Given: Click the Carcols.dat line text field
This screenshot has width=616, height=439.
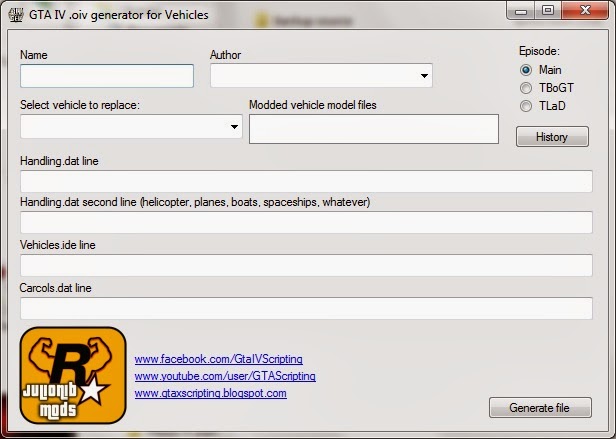Looking at the screenshot, I should 306,308.
